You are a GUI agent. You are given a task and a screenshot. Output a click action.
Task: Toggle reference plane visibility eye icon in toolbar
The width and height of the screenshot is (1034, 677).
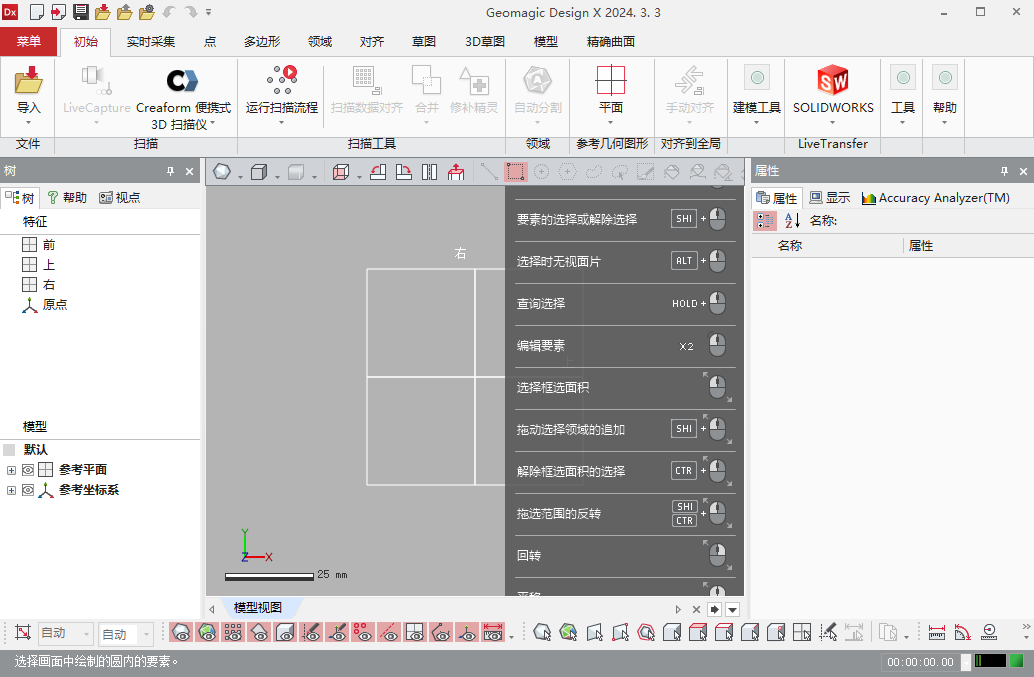[x=415, y=633]
